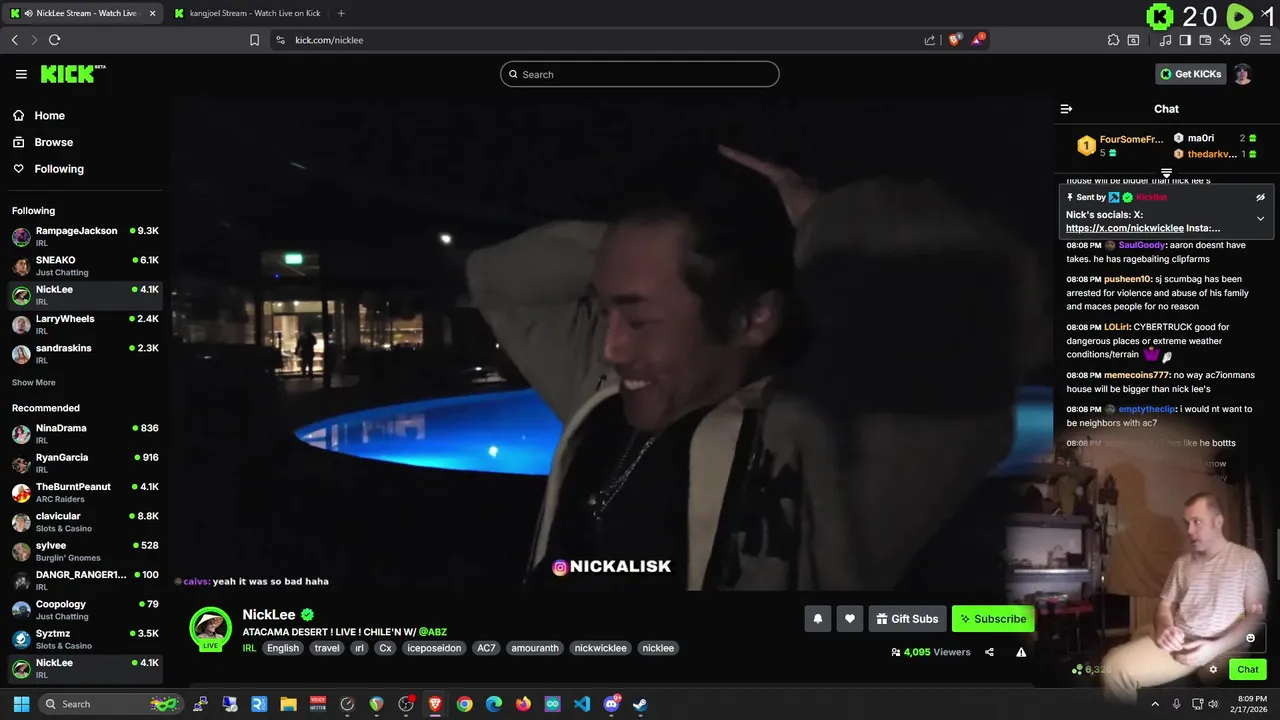Expand the pinned message chevron
Image resolution: width=1280 pixels, height=720 pixels.
pos(1260,218)
